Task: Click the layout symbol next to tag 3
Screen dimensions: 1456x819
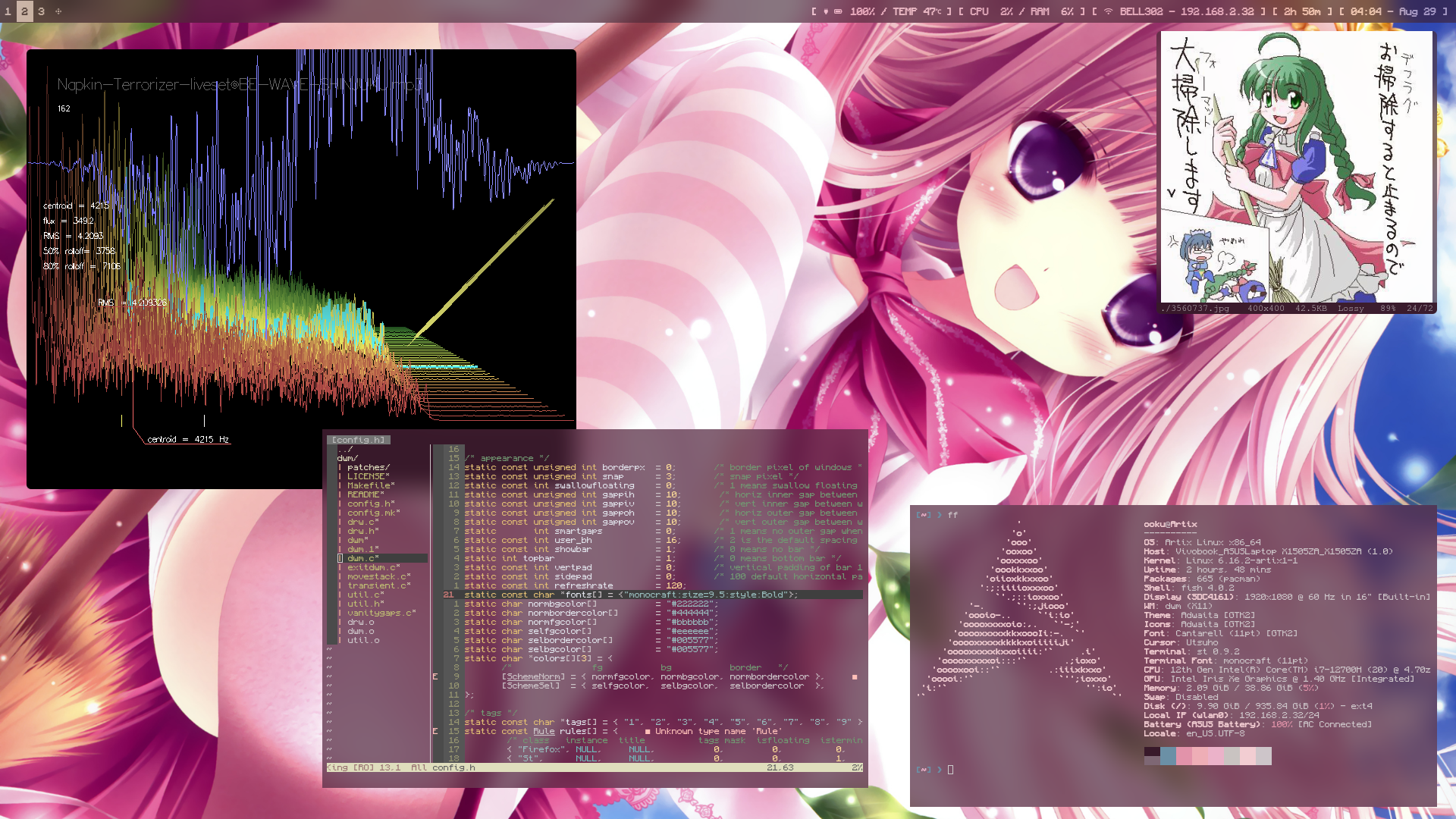Action: coord(58,11)
